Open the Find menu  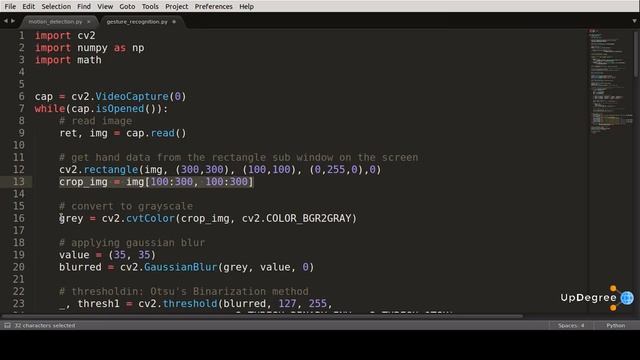[84, 7]
